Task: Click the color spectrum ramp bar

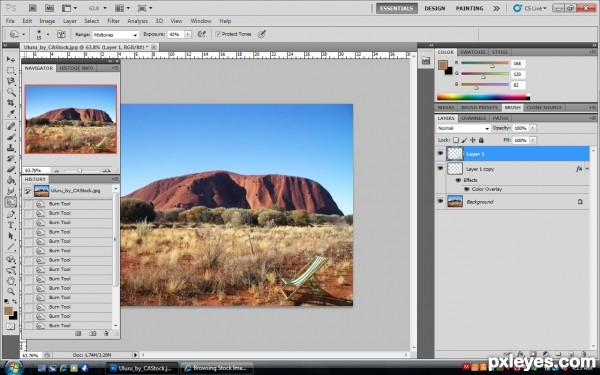Action: (483, 97)
